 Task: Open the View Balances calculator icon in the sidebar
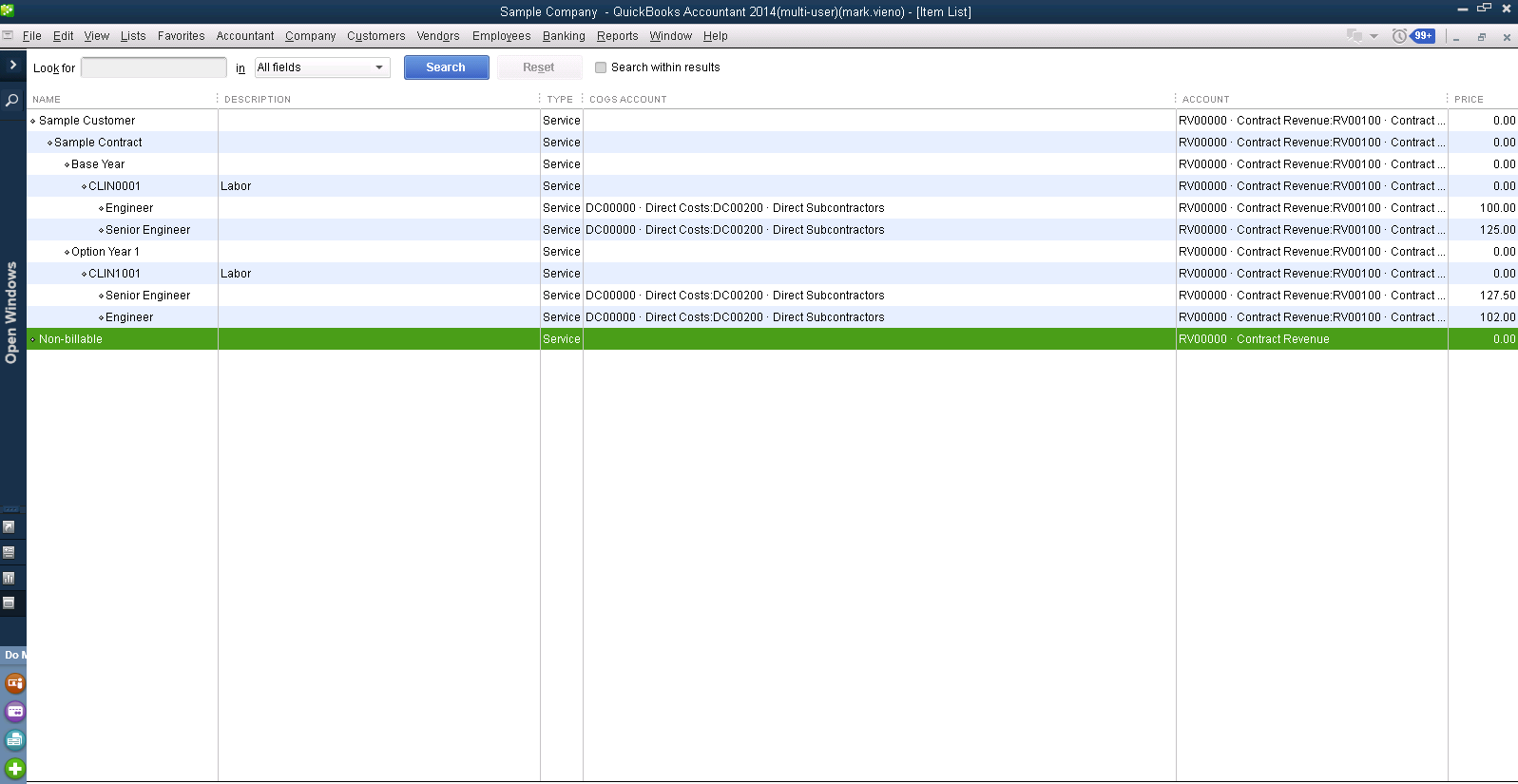[x=9, y=552]
